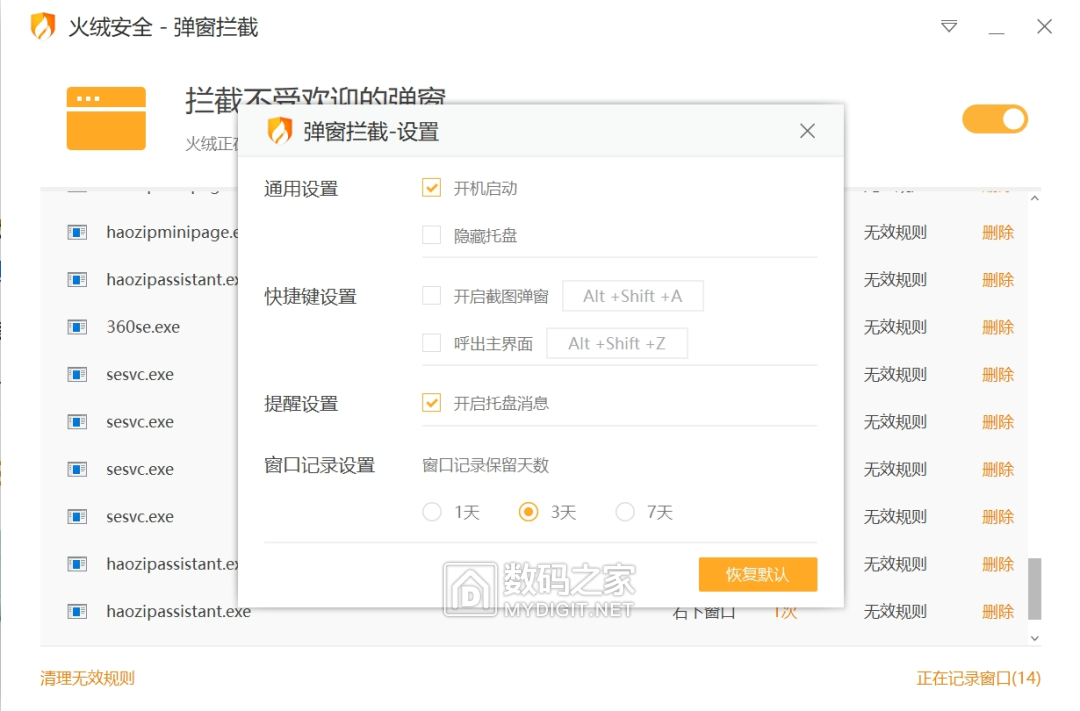Click the 清理无效规则 link

(87, 678)
